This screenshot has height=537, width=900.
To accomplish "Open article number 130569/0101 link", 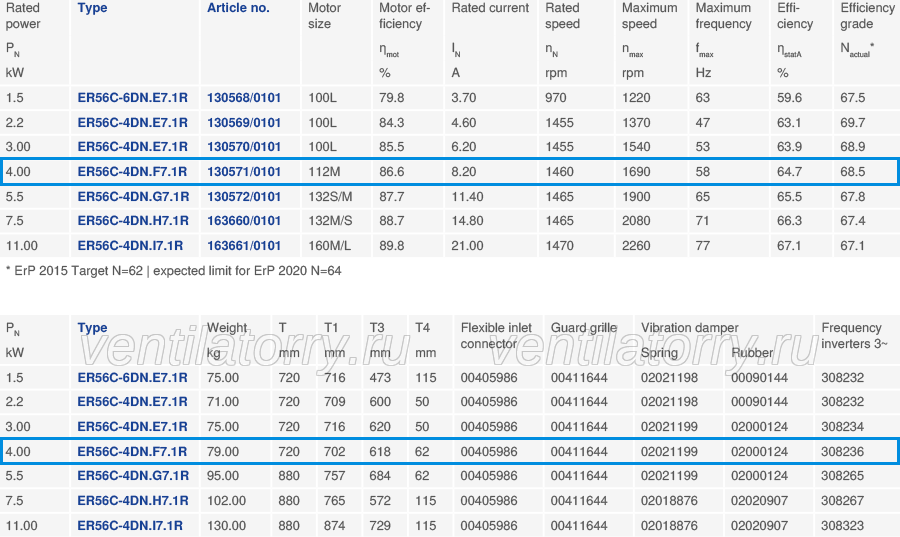I will click(x=244, y=123).
